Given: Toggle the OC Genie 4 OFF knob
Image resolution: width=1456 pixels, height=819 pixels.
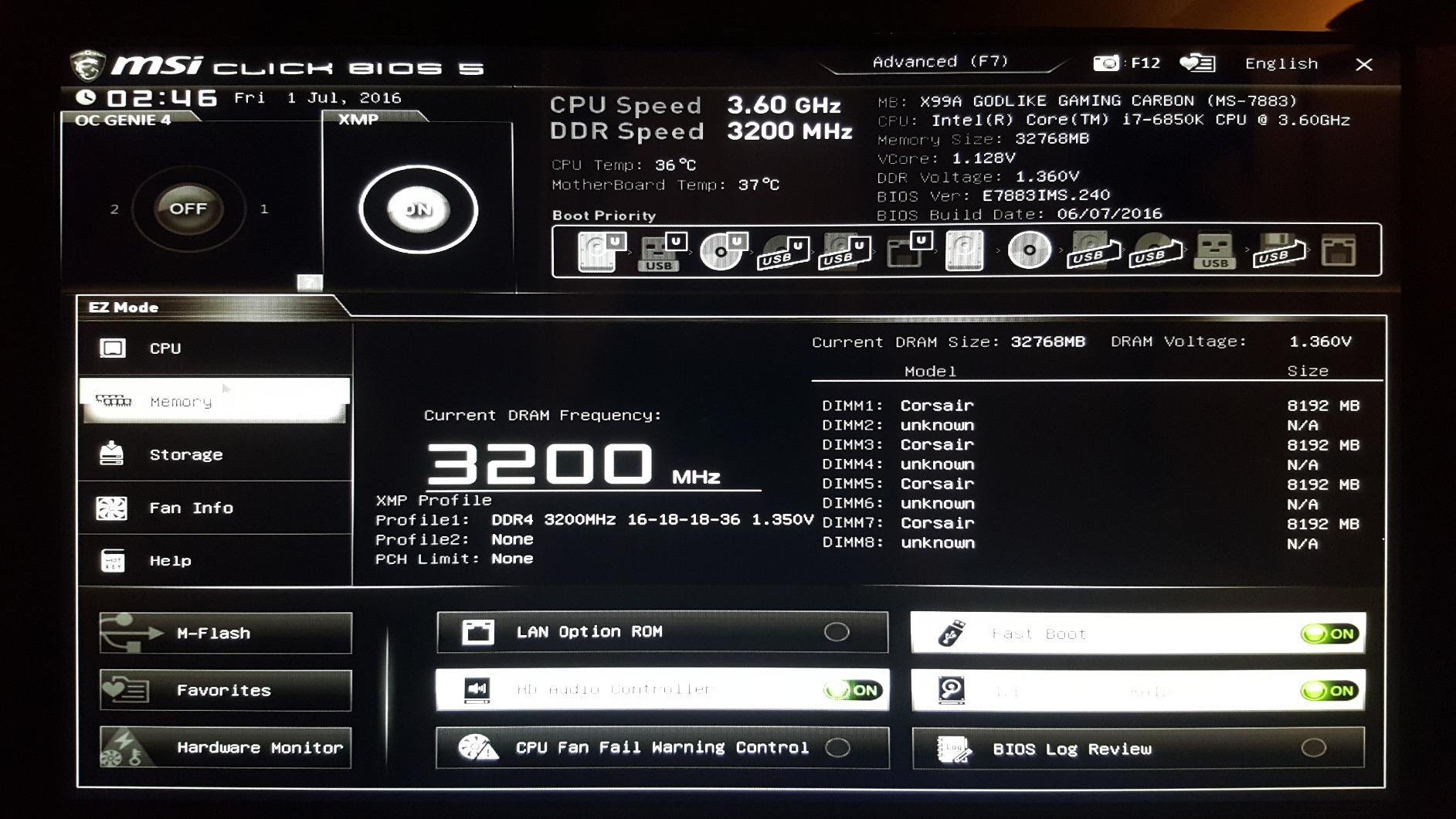Looking at the screenshot, I should [x=188, y=209].
